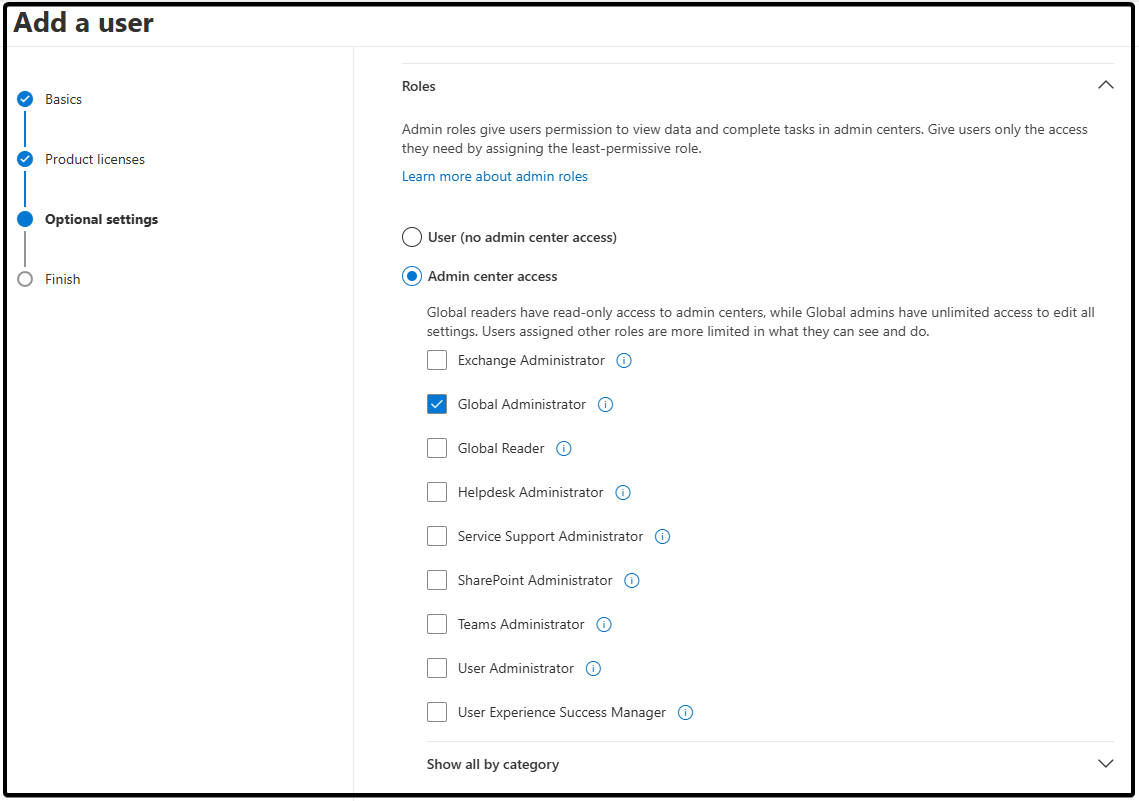Click the Global Administrator label text

click(x=522, y=404)
